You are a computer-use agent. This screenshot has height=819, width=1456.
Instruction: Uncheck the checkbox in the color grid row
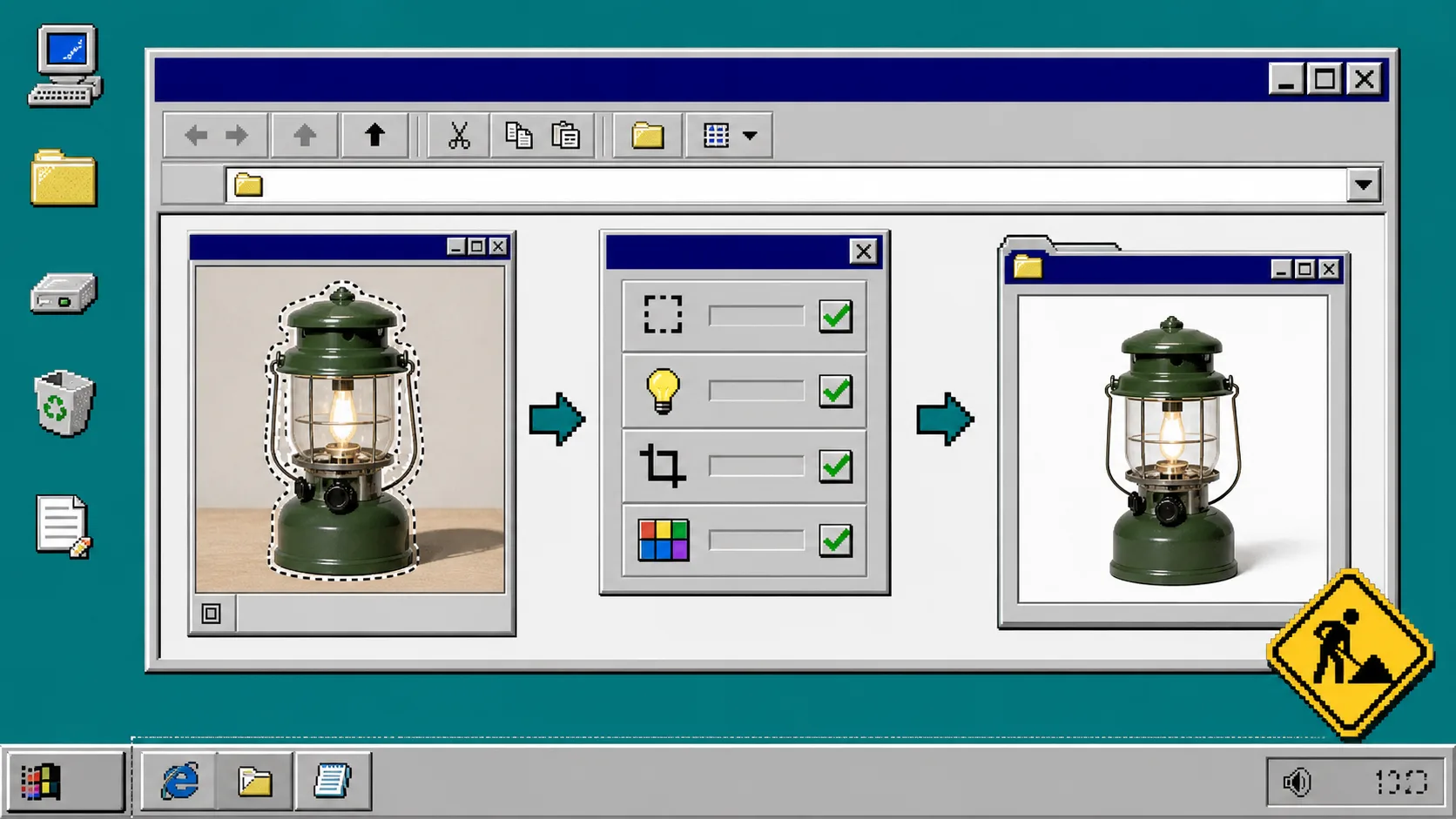click(x=835, y=540)
